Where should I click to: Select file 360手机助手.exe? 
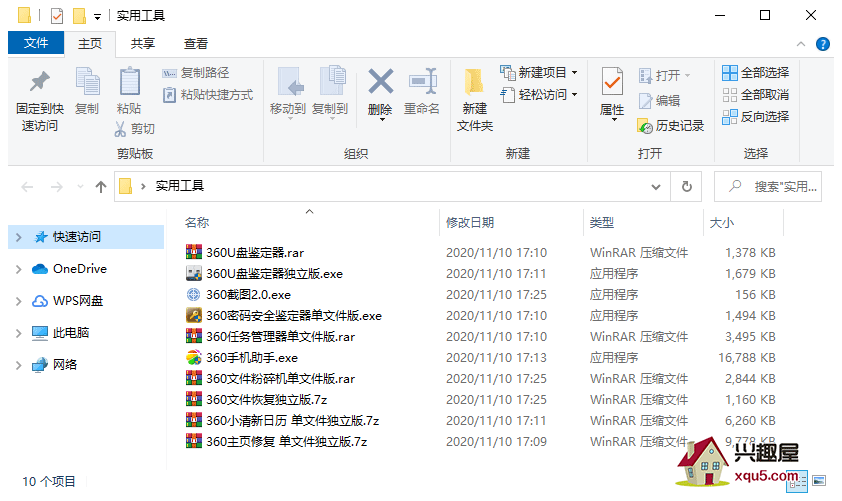pos(252,357)
